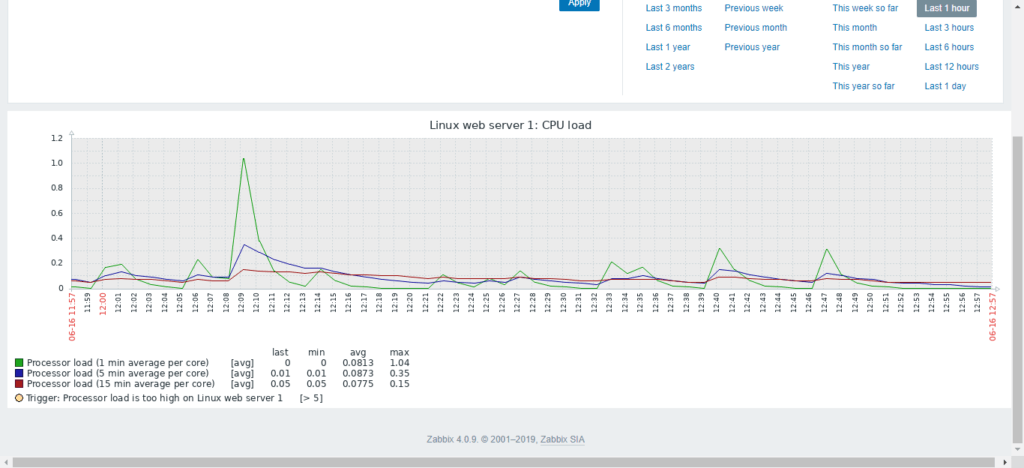
Task: Show the Previous week period
Action: click(753, 8)
